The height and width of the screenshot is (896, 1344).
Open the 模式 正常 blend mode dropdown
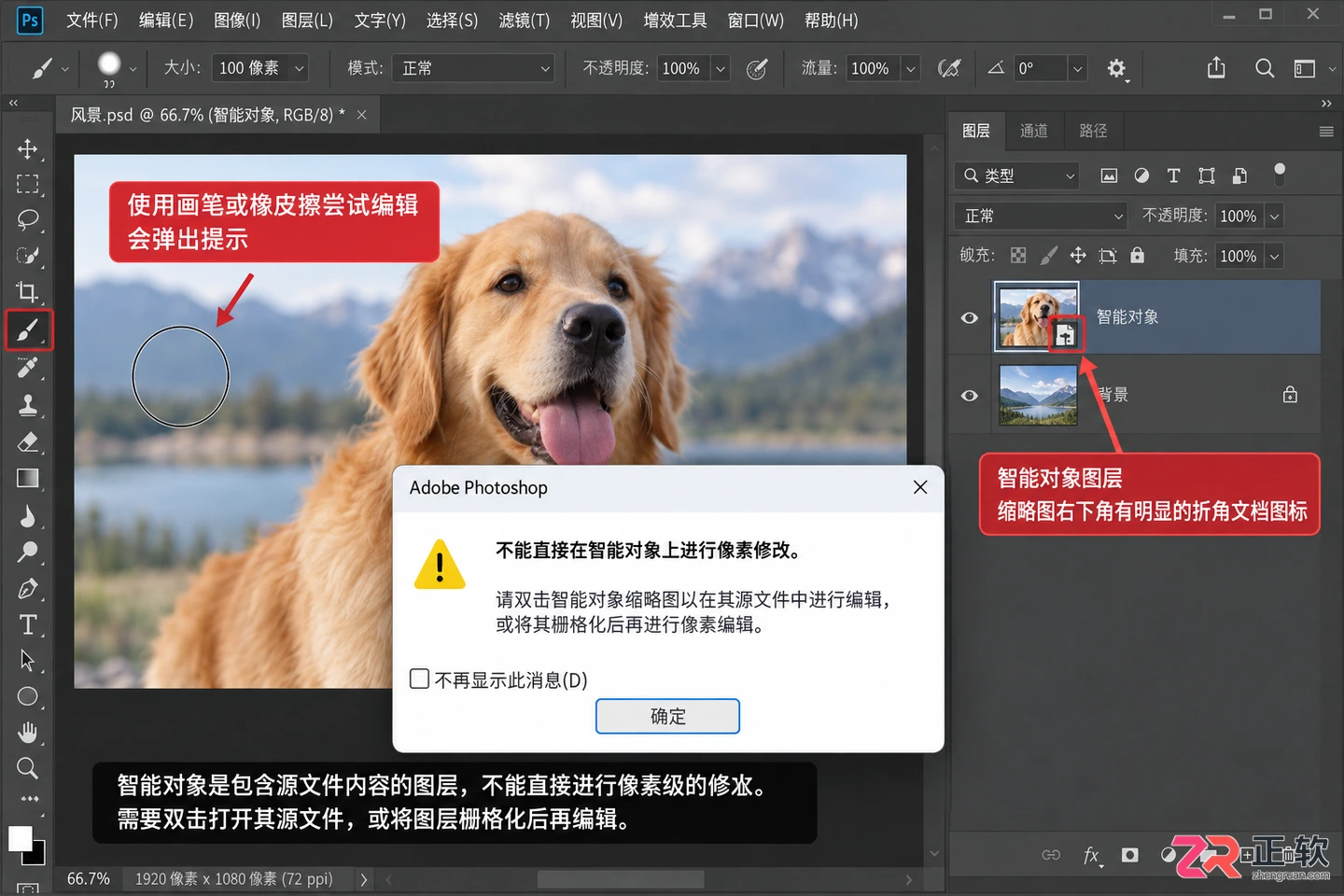[x=473, y=68]
